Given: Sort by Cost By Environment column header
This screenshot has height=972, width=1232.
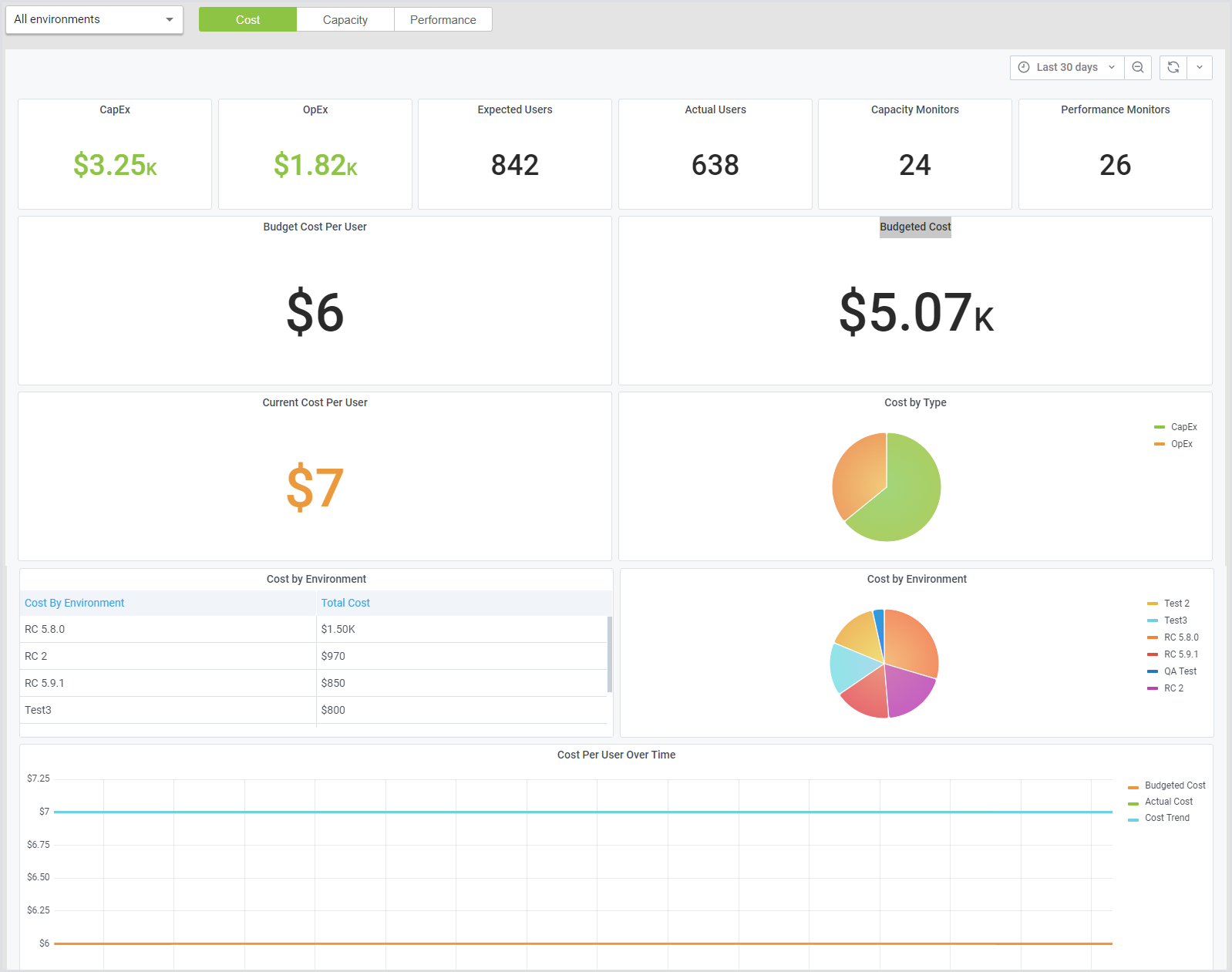Looking at the screenshot, I should click(x=75, y=603).
